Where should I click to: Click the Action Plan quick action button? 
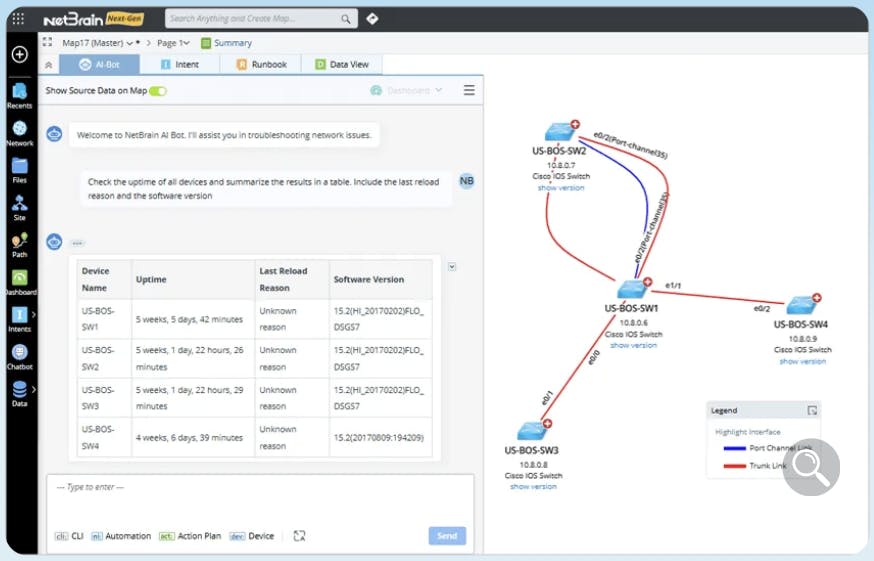[x=190, y=536]
